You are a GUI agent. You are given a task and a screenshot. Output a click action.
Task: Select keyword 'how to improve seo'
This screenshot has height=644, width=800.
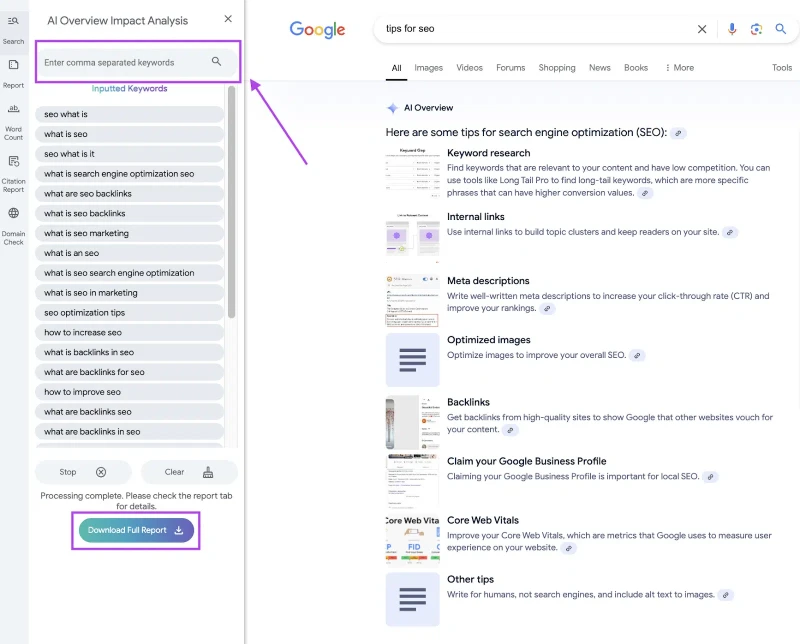[x=129, y=392]
